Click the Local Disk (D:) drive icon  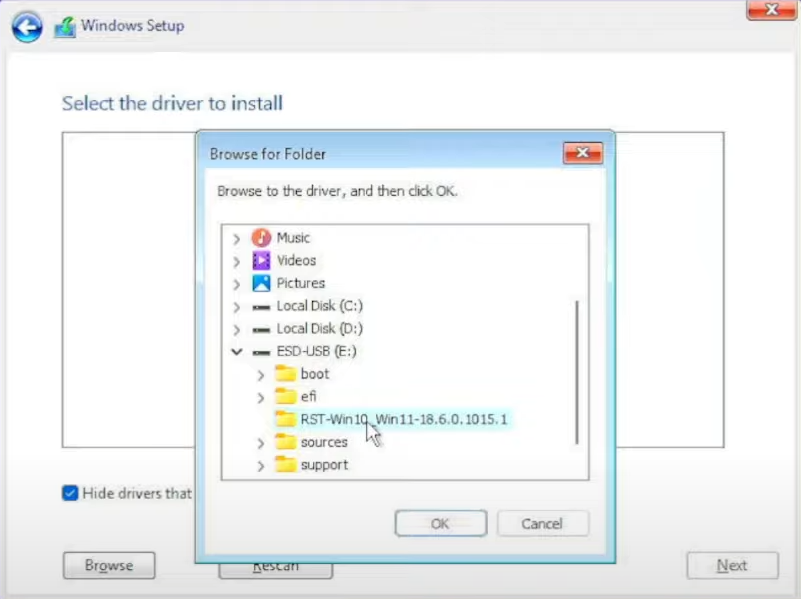coord(261,330)
